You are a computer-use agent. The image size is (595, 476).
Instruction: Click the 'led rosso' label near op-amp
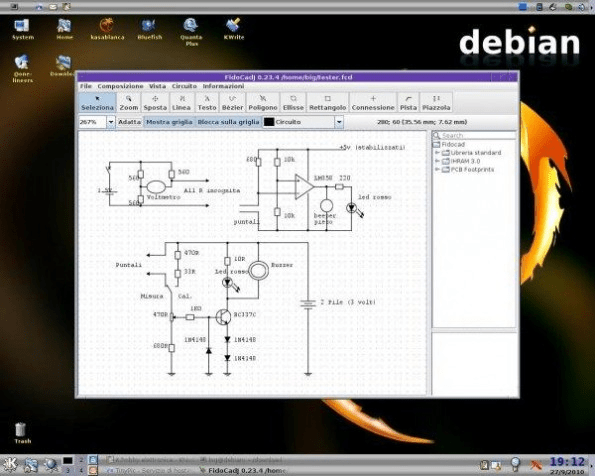tap(375, 197)
